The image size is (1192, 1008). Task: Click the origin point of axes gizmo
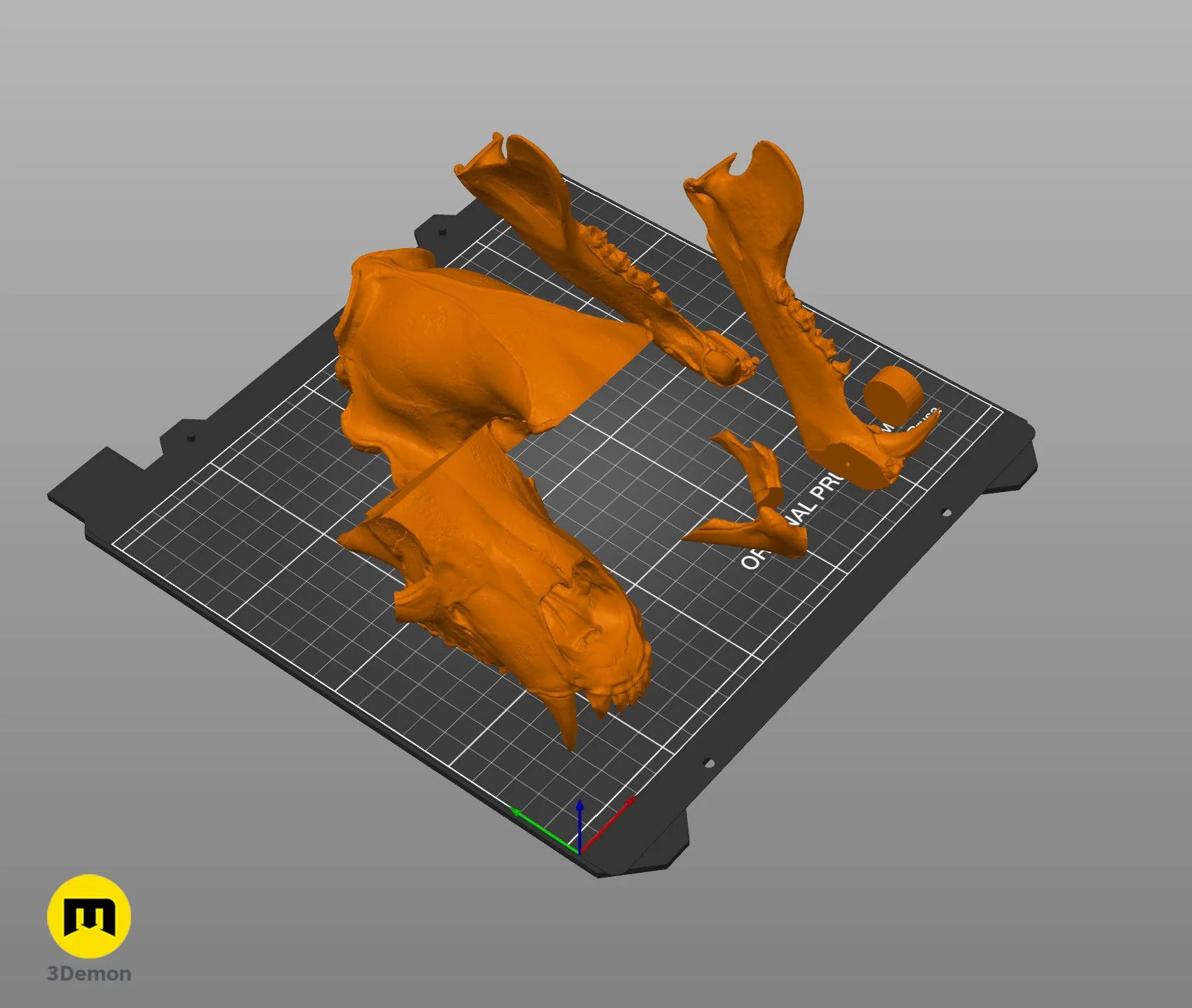(x=579, y=852)
